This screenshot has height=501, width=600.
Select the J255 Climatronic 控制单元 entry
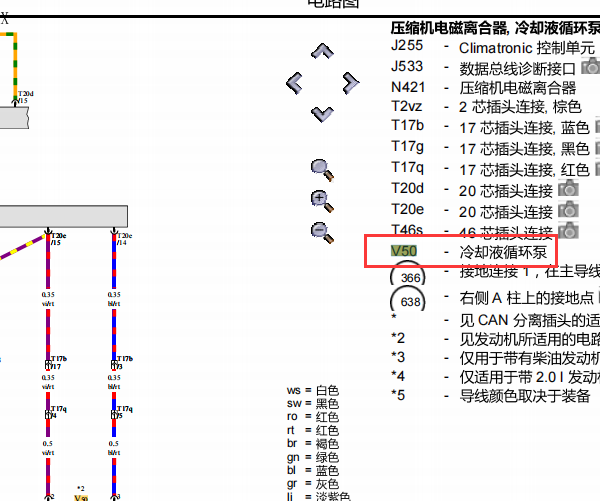tap(493, 47)
